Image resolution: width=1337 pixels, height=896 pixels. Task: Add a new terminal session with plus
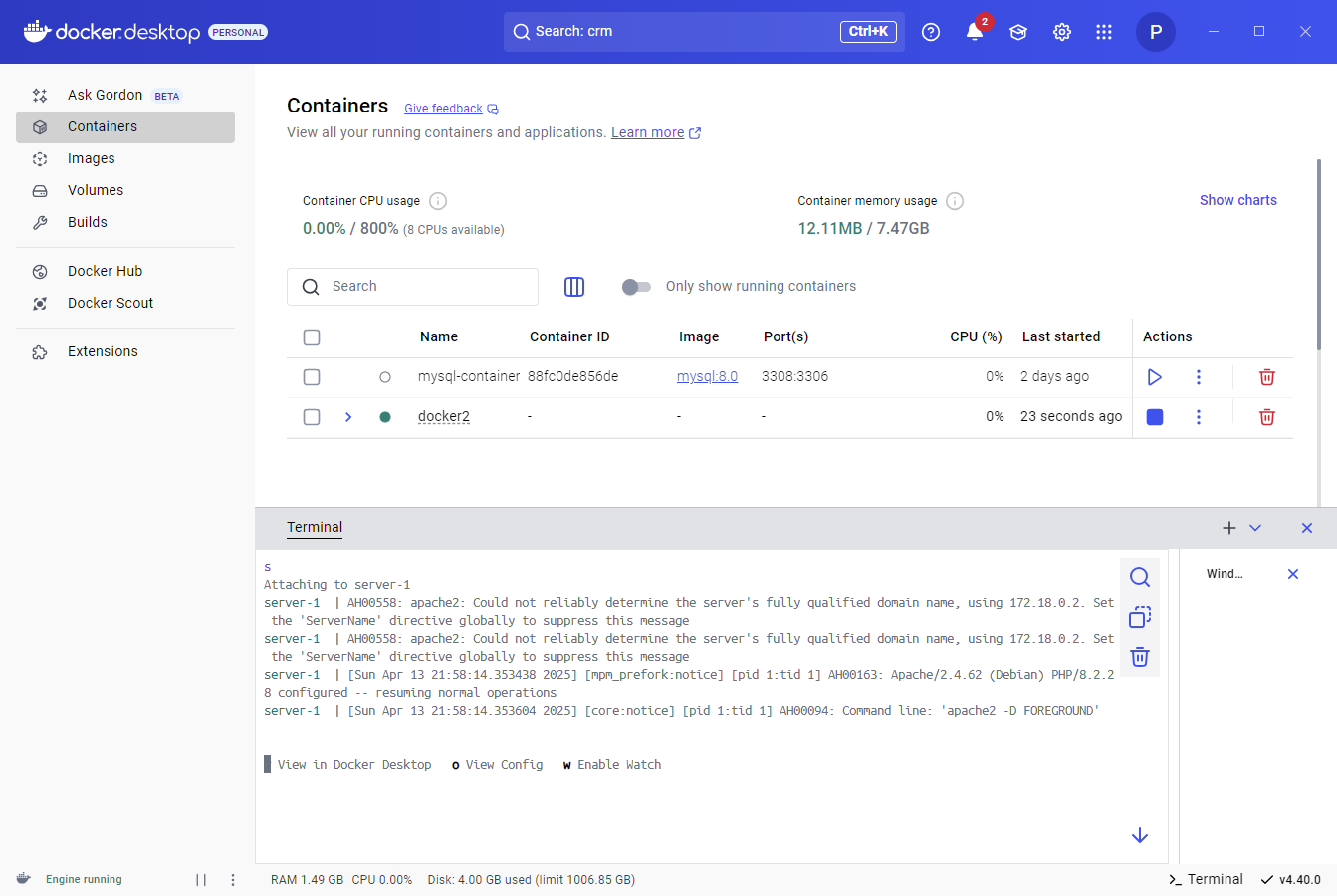[1229, 528]
